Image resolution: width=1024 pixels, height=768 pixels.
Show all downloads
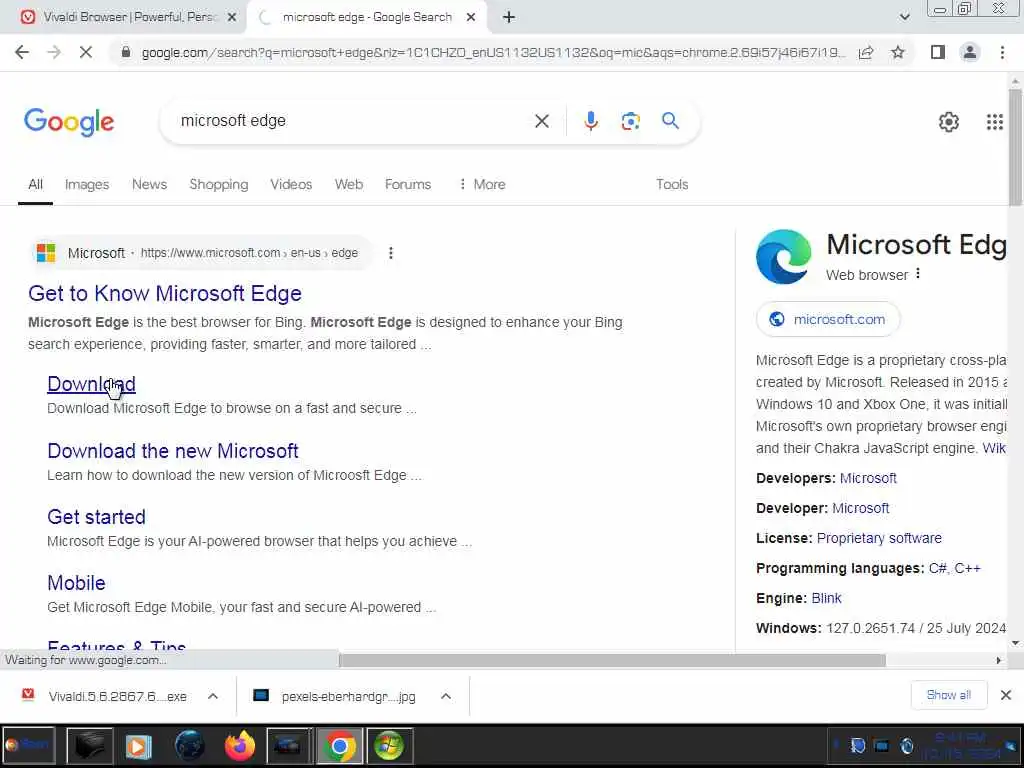click(x=948, y=695)
